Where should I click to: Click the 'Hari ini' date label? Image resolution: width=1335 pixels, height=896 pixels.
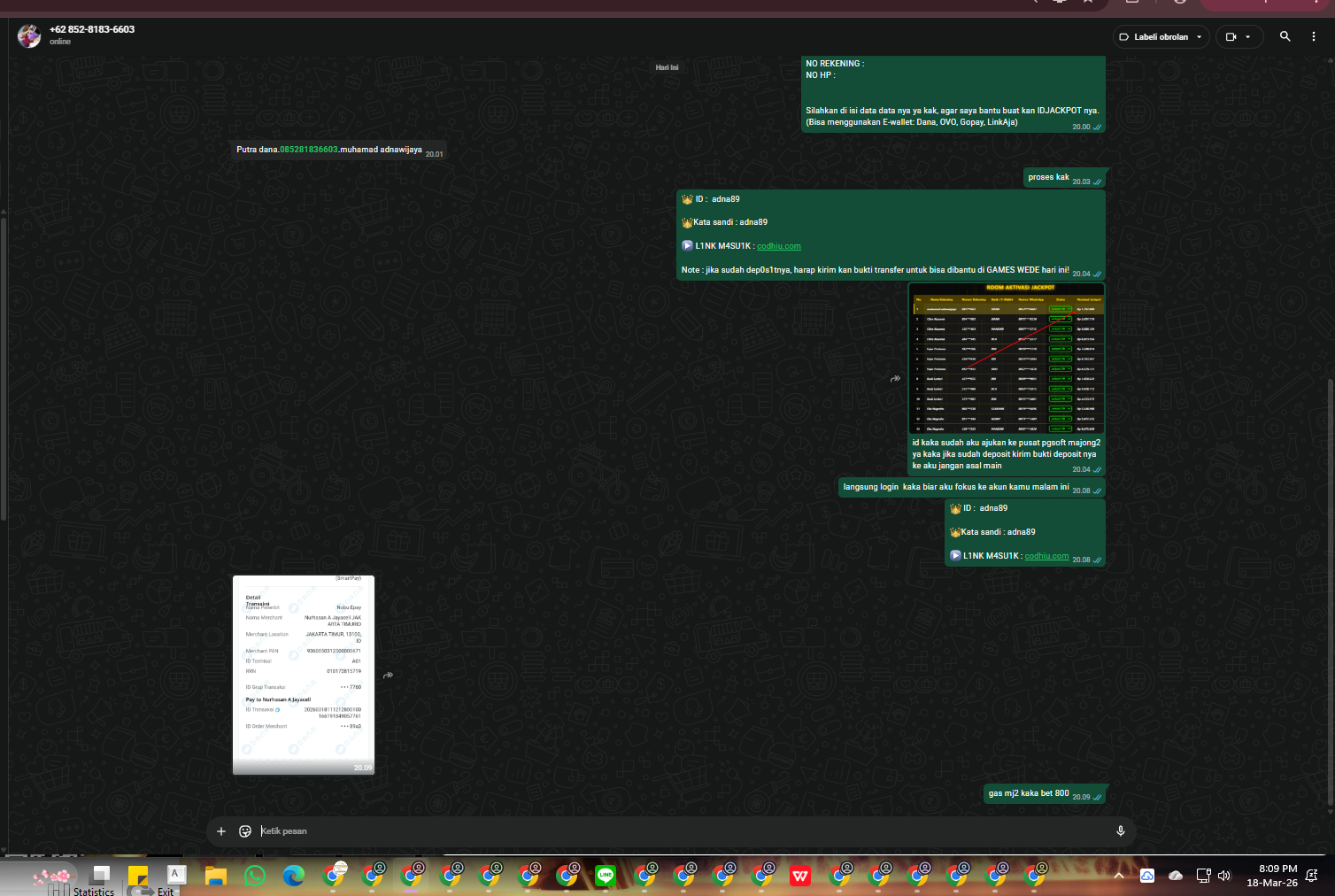(667, 67)
